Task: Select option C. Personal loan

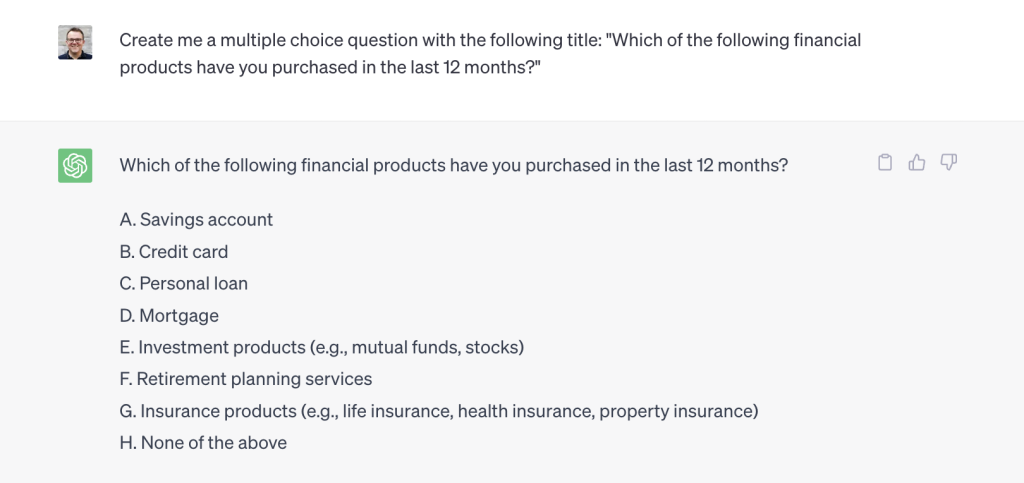Action: (x=184, y=284)
